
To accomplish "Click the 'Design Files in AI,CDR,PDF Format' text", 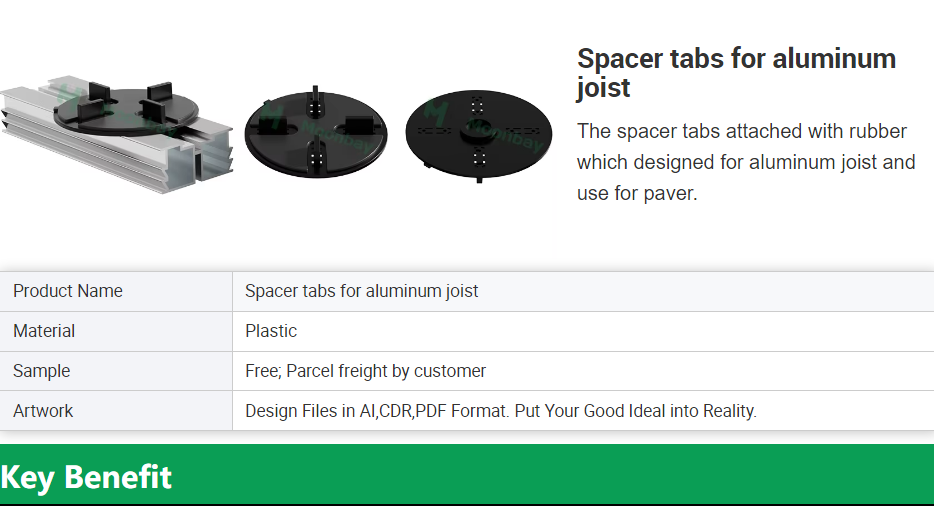I will [x=376, y=411].
